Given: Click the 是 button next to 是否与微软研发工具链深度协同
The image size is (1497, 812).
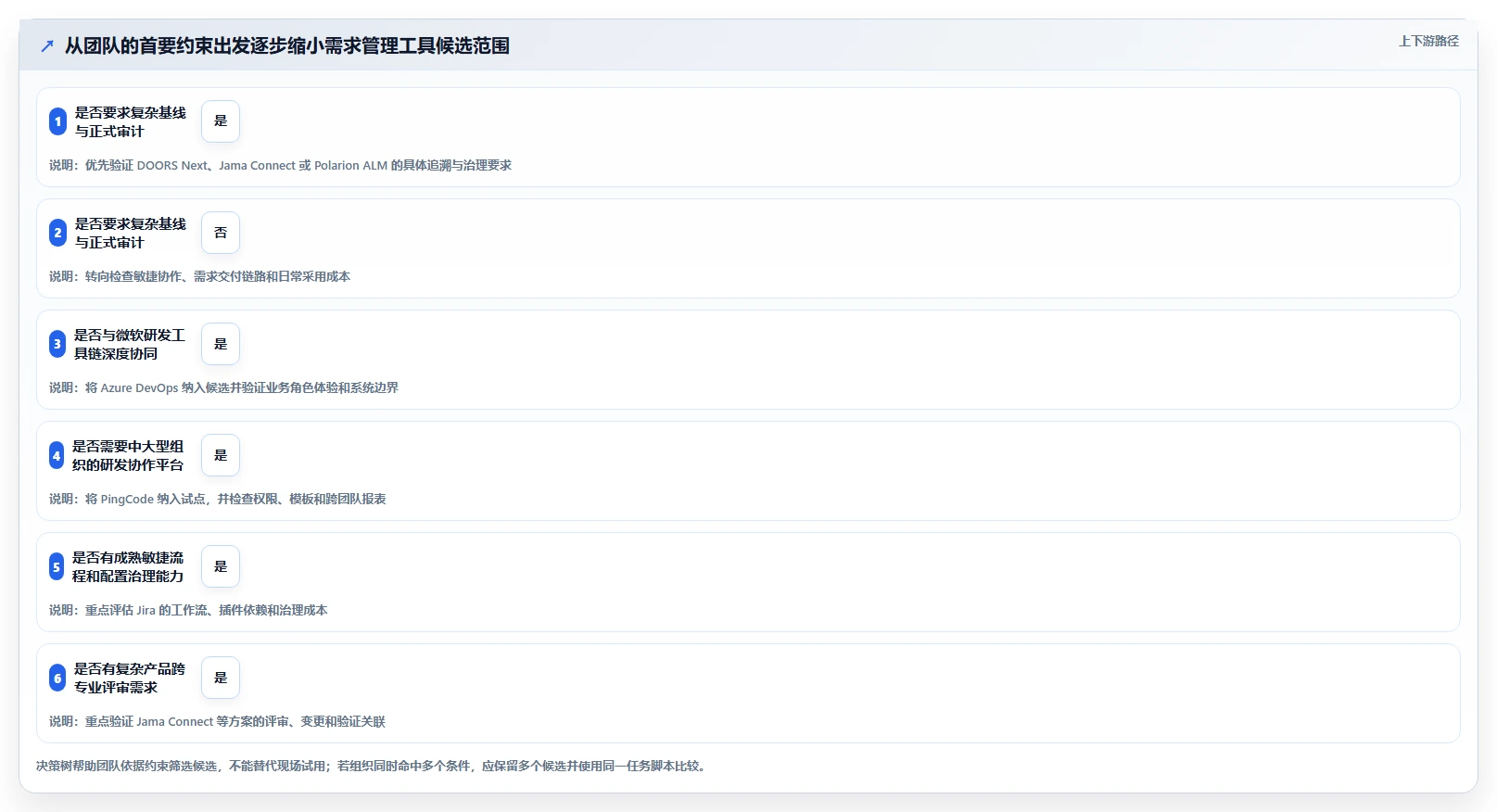Looking at the screenshot, I should pos(221,344).
